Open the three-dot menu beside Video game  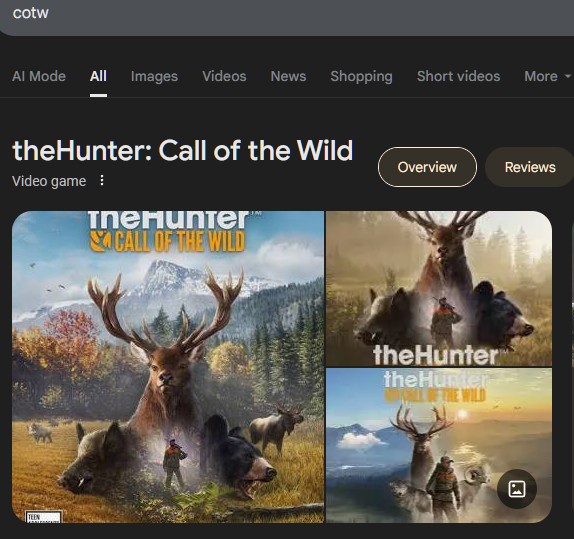(x=102, y=180)
